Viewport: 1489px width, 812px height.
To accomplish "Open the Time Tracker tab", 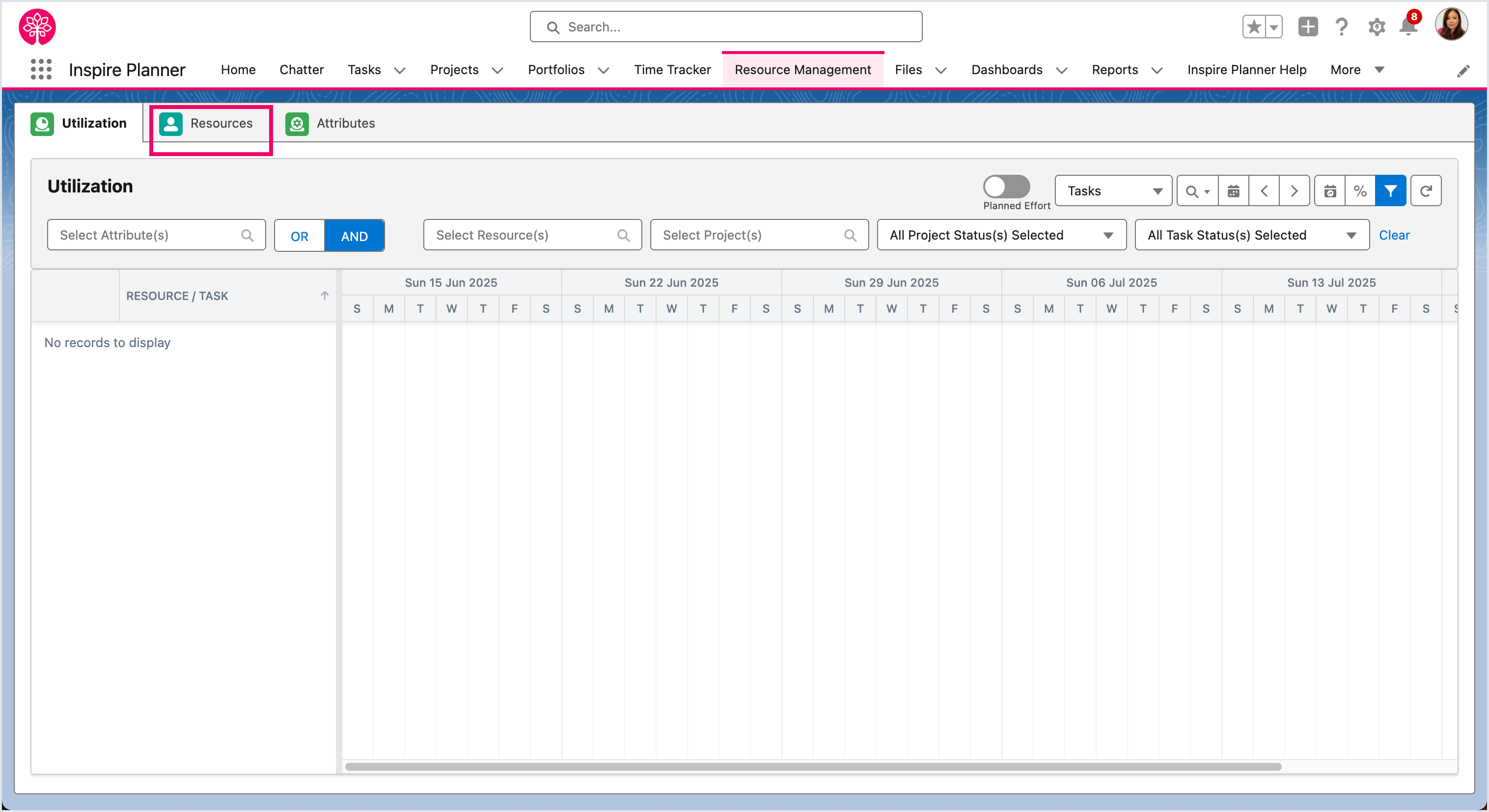I will [x=672, y=70].
